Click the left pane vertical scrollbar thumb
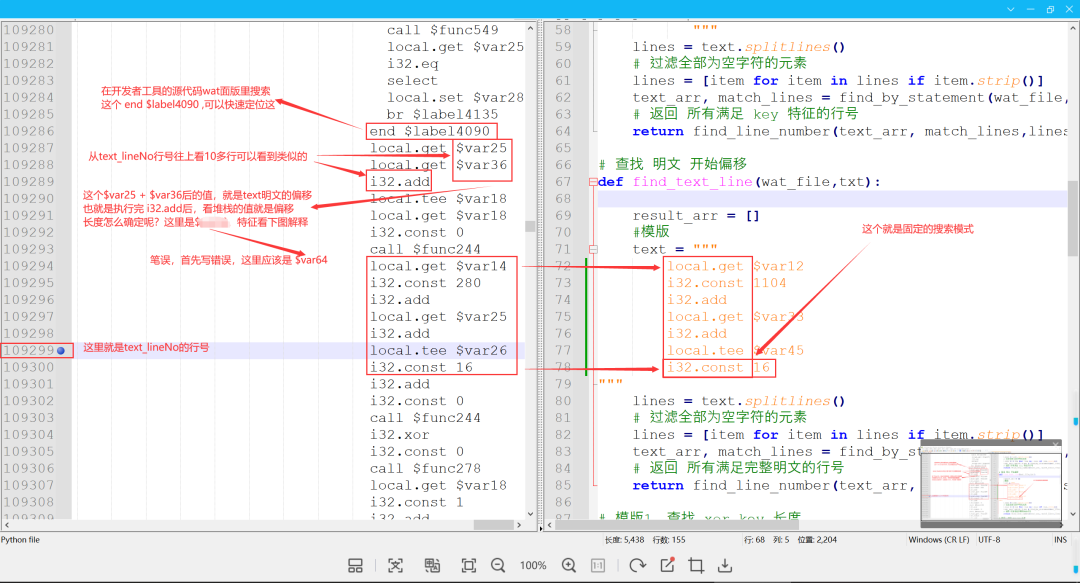This screenshot has height=583, width=1080. pyautogui.click(x=530, y=226)
